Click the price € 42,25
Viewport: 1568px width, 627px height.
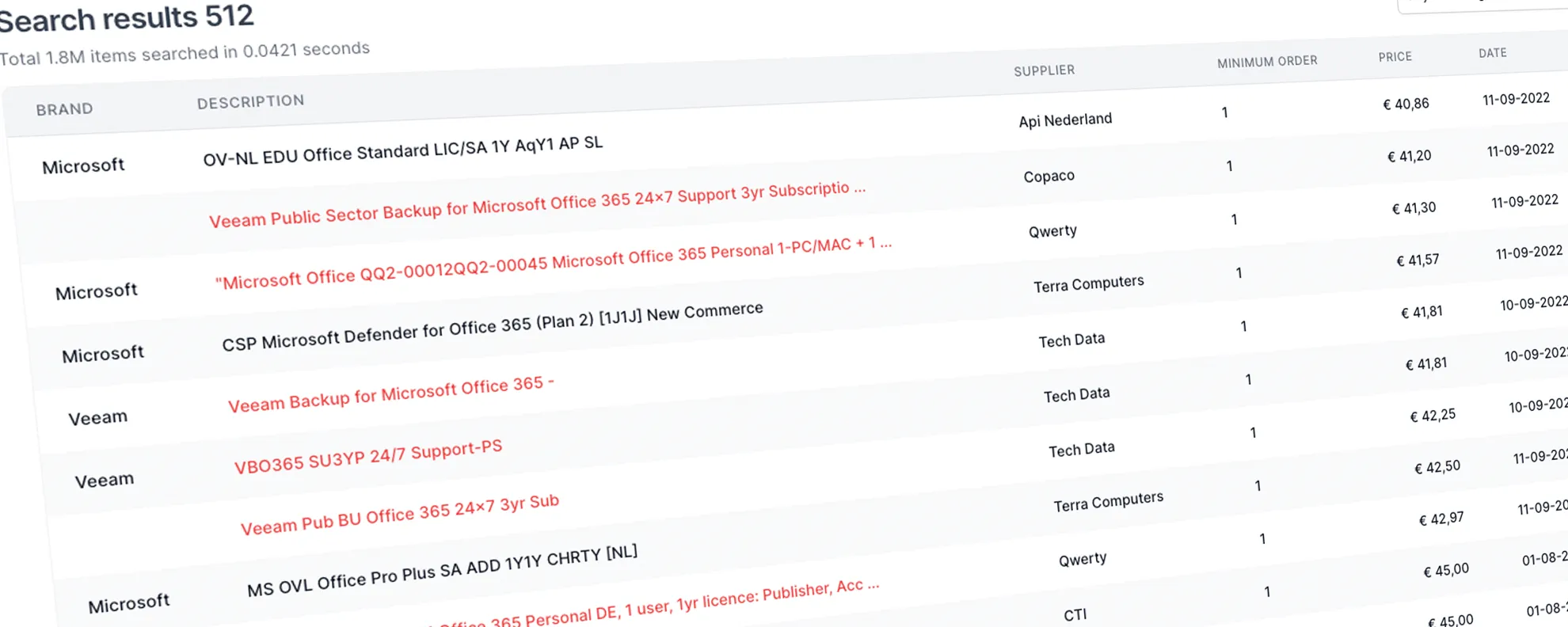[x=1433, y=416]
